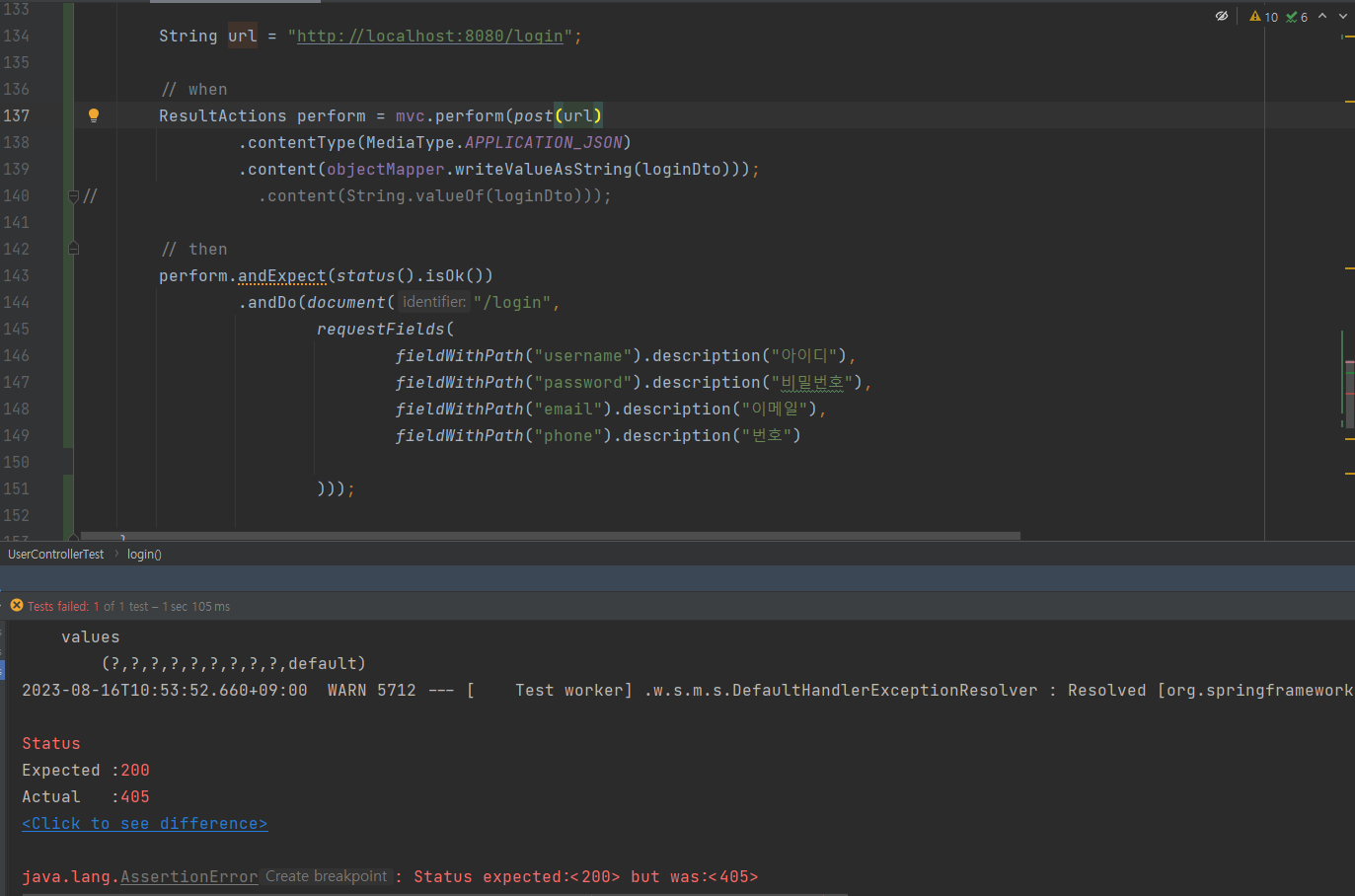Open the AssertionError class link
The image size is (1355, 896).
[189, 877]
